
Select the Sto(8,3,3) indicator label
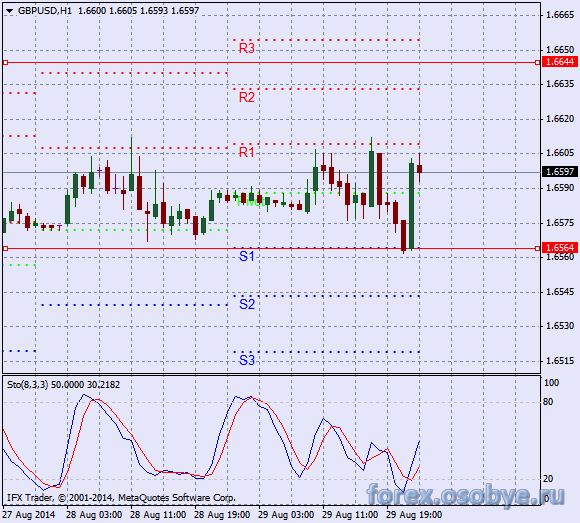tap(28, 385)
